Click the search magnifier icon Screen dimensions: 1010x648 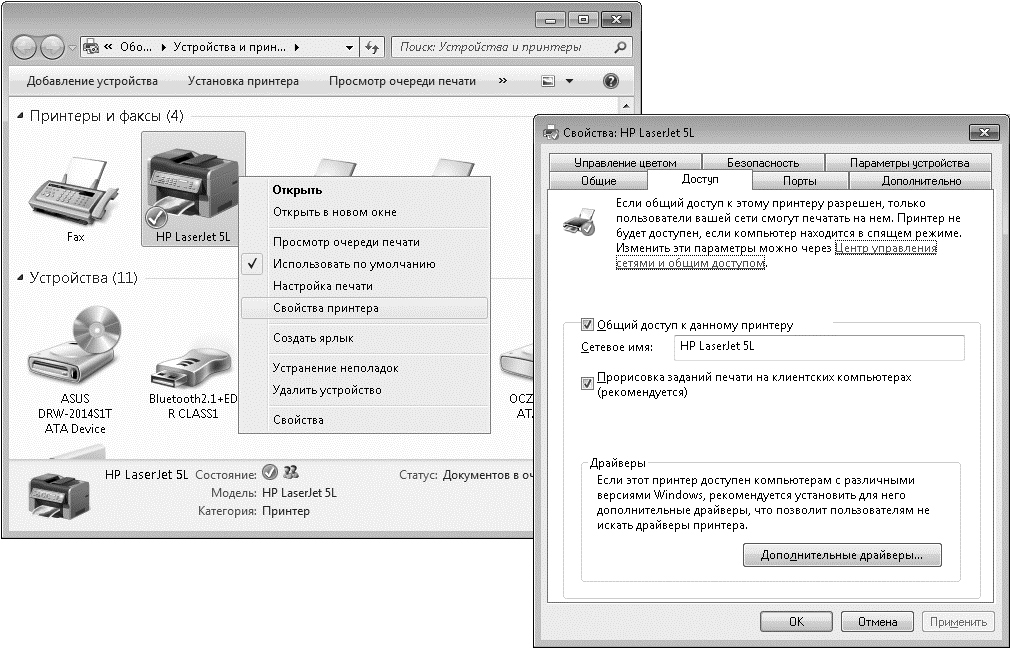(x=620, y=47)
